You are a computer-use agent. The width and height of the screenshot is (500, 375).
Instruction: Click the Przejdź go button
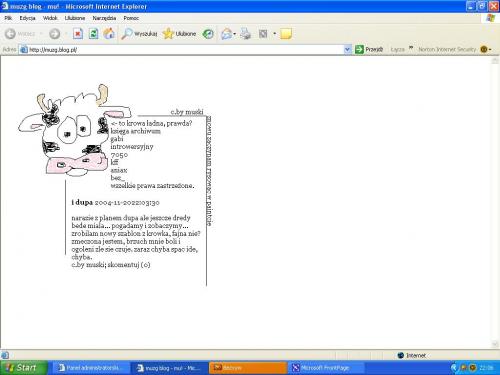coord(369,49)
